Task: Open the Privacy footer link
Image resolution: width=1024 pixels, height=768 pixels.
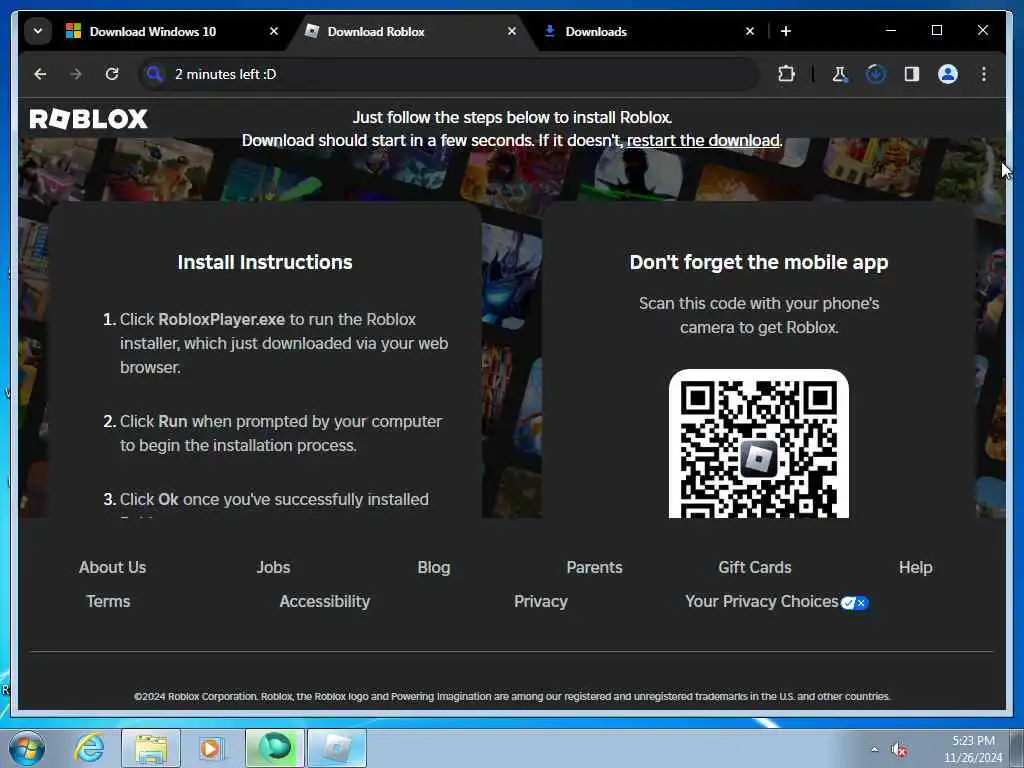Action: pyautogui.click(x=541, y=601)
